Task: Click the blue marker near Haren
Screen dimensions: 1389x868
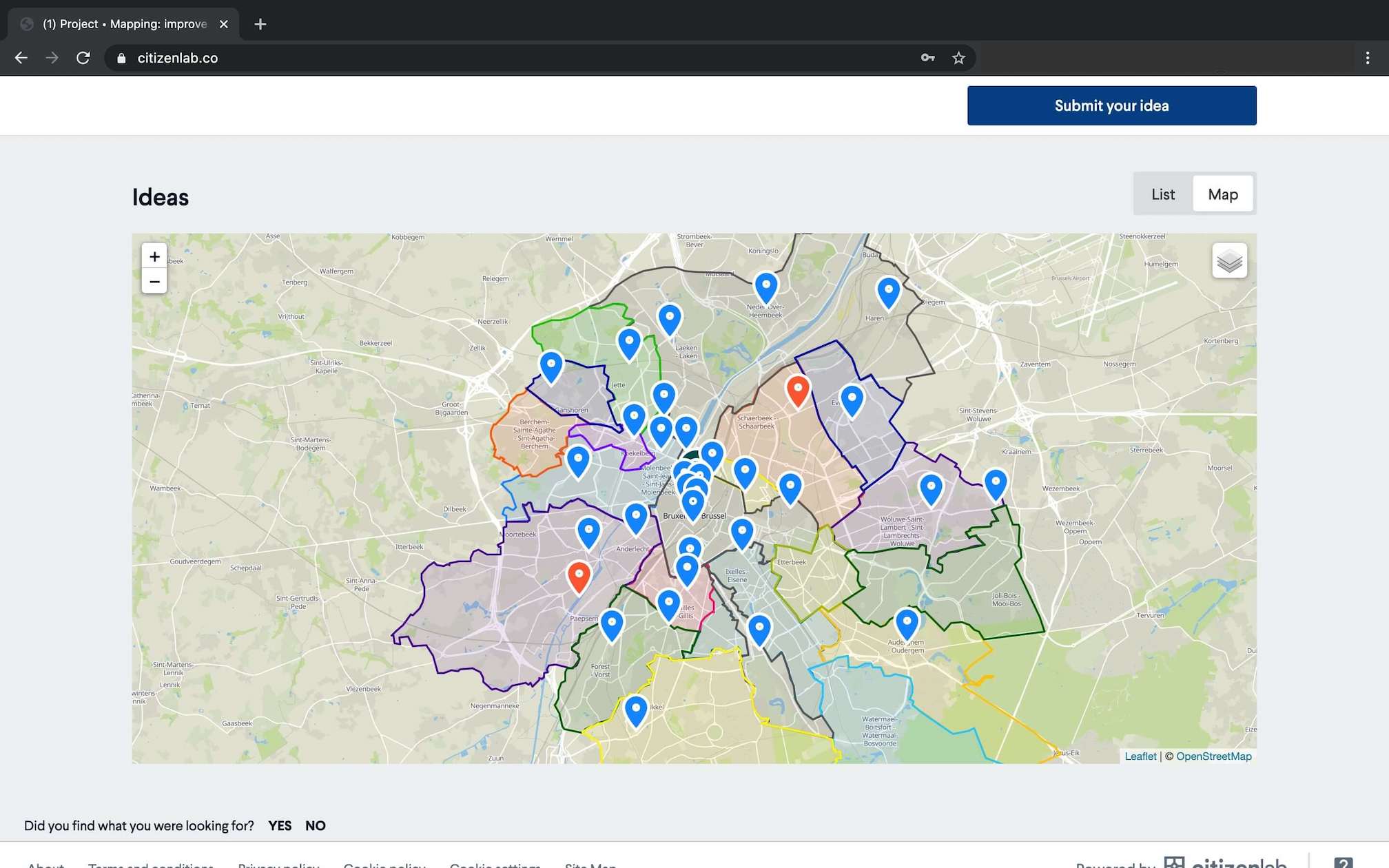Action: (x=888, y=291)
